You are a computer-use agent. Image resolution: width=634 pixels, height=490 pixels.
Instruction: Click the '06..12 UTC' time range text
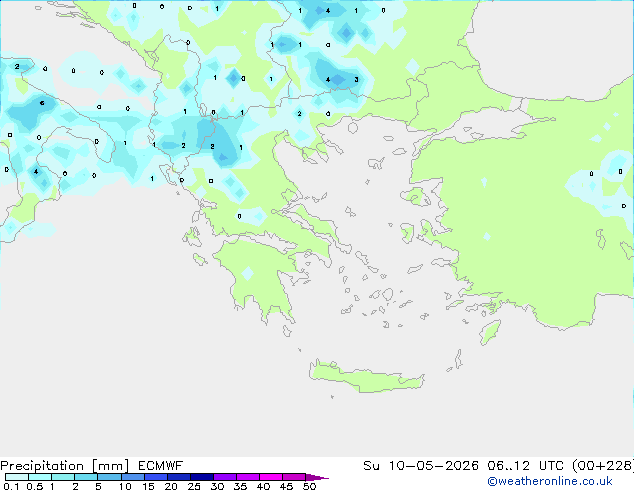tap(525, 466)
